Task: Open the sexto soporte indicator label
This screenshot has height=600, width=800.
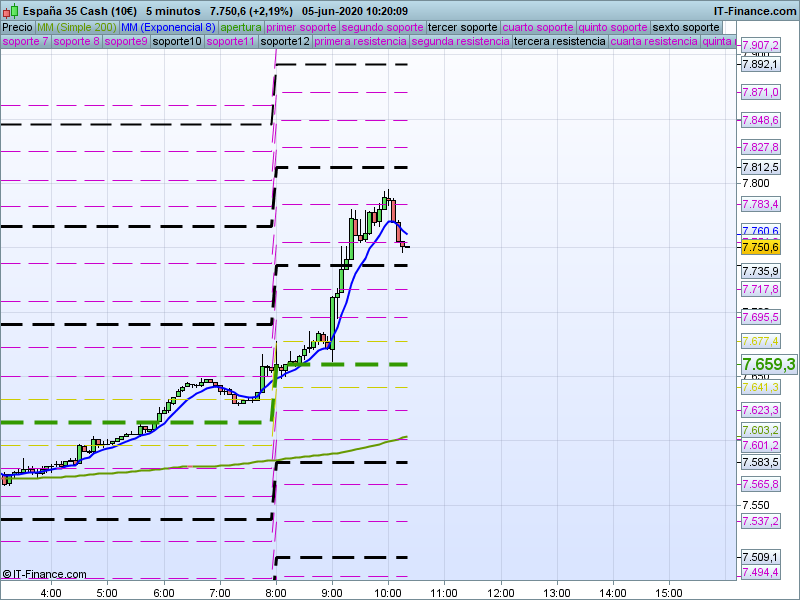Action: (686, 27)
